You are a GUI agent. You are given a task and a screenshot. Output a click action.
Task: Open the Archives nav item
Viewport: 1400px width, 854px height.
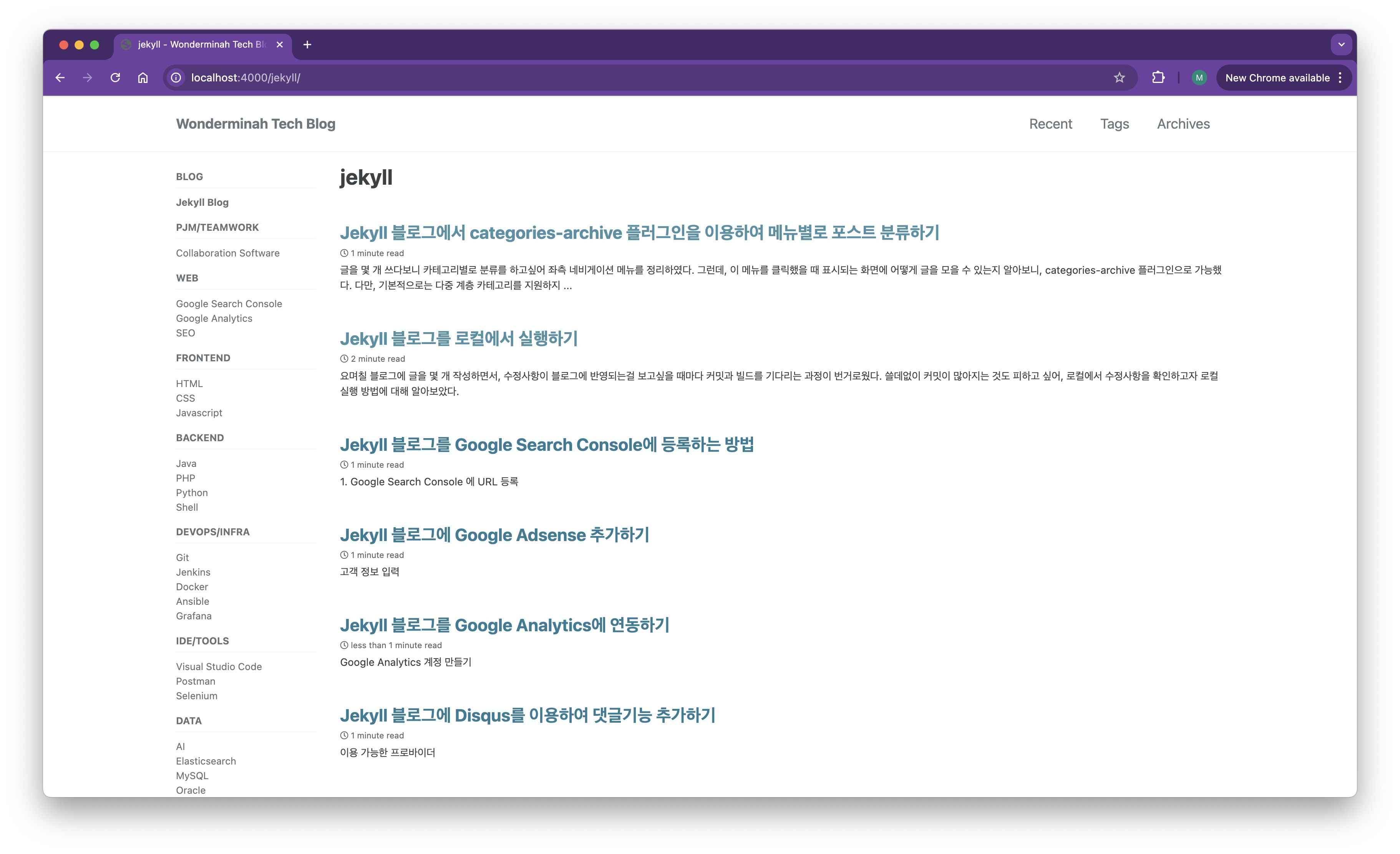[1183, 124]
